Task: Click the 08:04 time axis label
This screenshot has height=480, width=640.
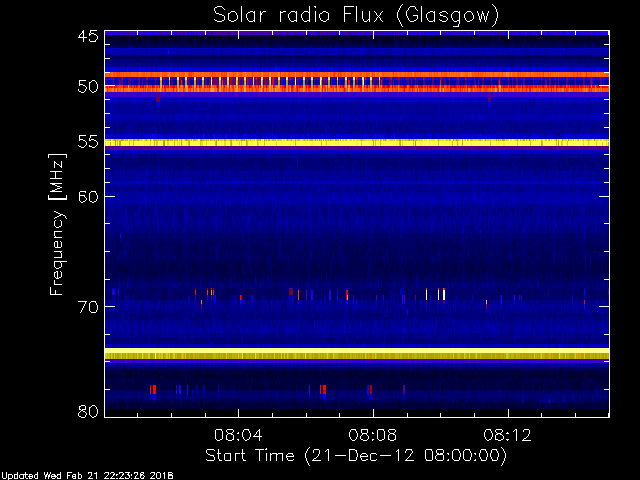Action: 238,435
